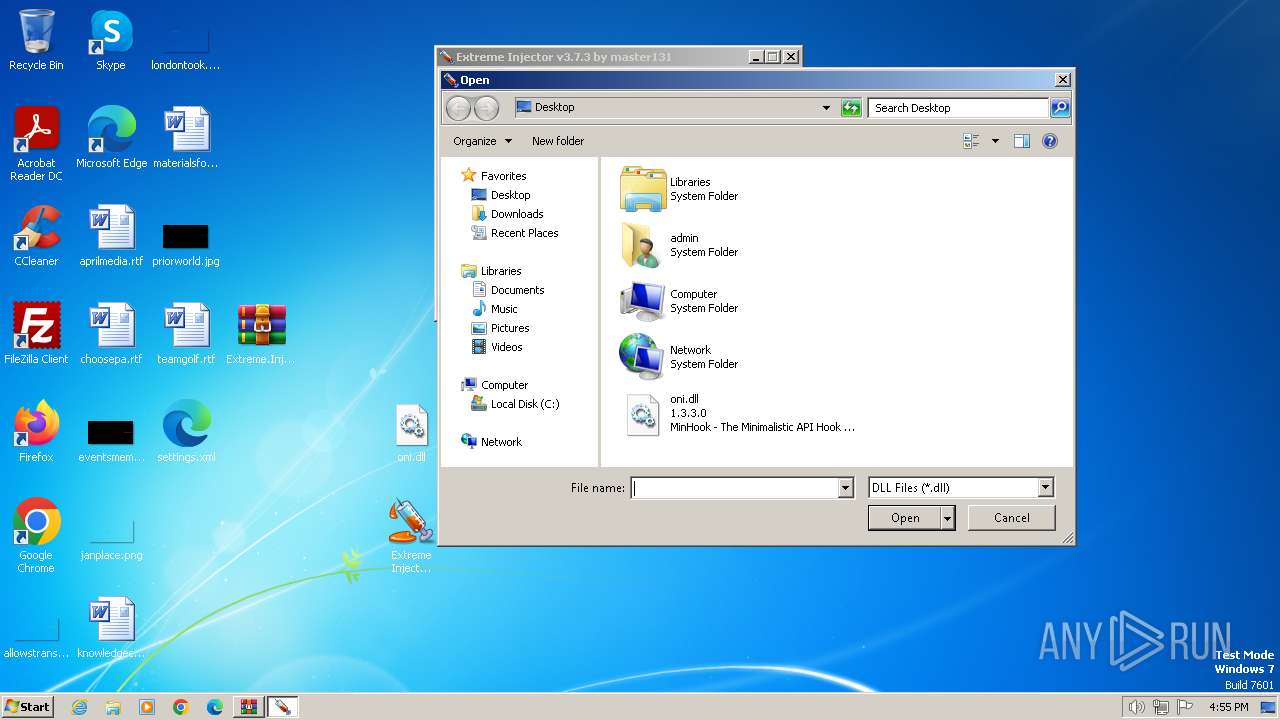Click the Back navigation arrow in Open dialog
Screen dimensions: 1280x720
458,108
